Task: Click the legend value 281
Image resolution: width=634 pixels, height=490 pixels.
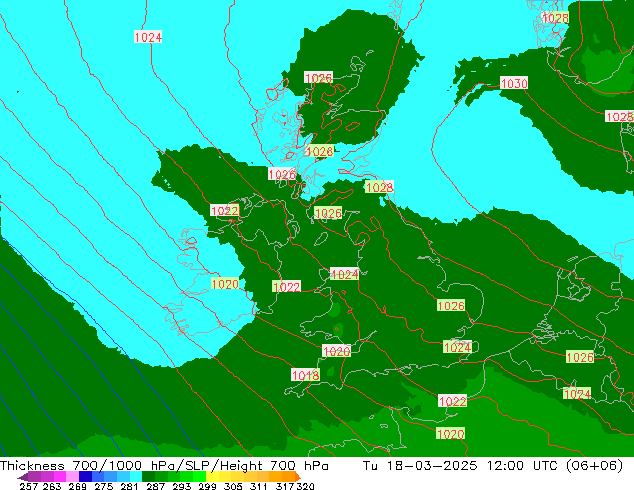Action: [129, 486]
